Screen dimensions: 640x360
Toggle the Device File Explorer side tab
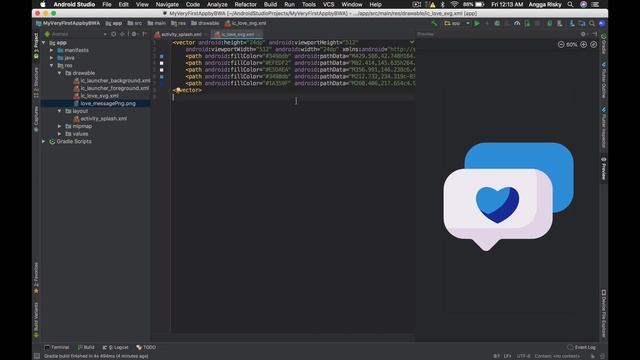click(x=604, y=313)
